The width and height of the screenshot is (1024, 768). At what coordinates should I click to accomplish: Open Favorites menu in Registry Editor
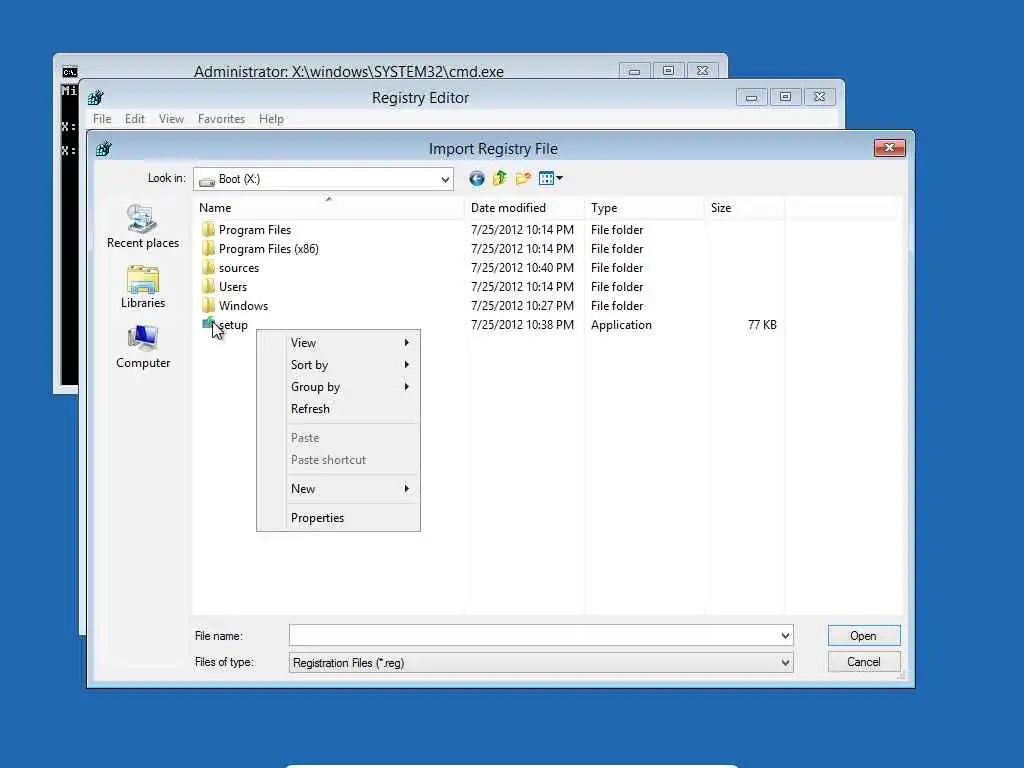tap(221, 119)
